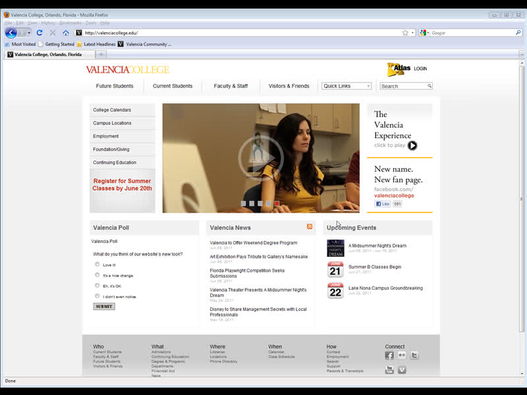Open the Vimeo icon under Connect
Image resolution: width=527 pixels, height=395 pixels.
click(x=402, y=370)
